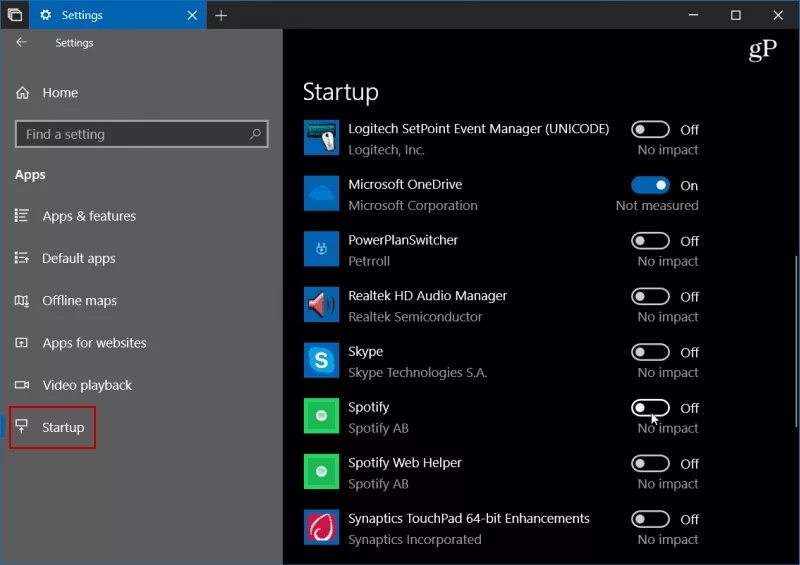Click the vertical scrollbar
Screen dimensions: 800x565
[x=796, y=341]
